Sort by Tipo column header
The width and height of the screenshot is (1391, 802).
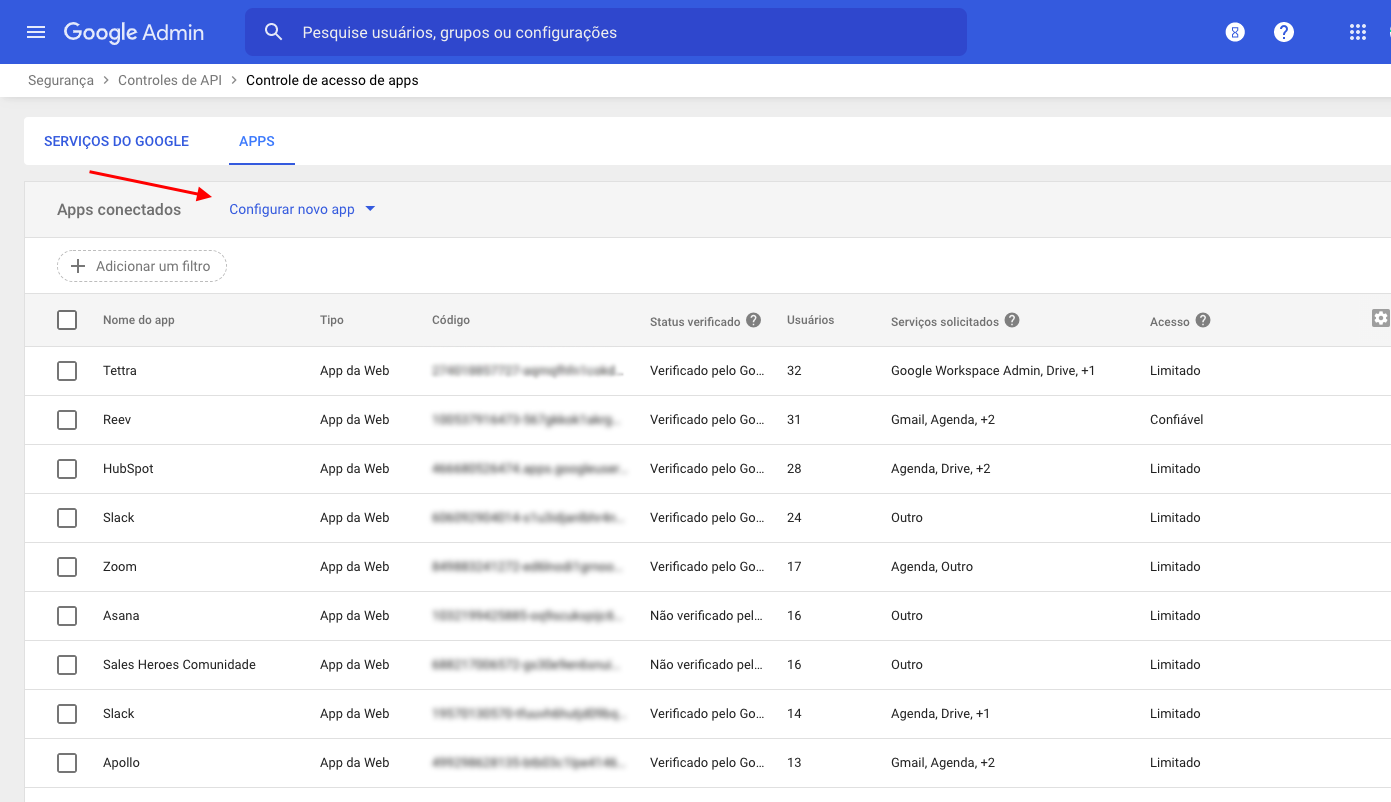click(x=332, y=320)
